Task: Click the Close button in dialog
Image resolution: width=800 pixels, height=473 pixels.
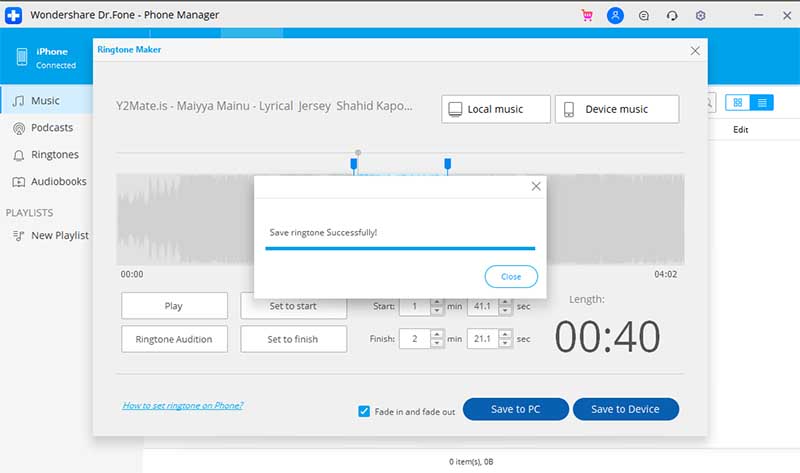Action: (x=511, y=277)
